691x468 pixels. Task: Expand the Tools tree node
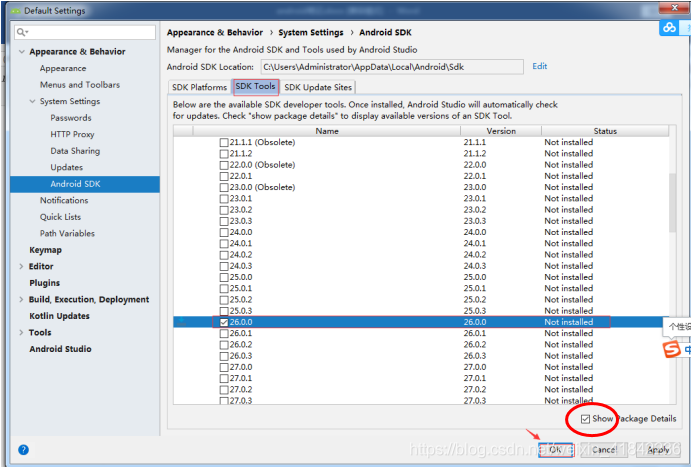[x=21, y=332]
